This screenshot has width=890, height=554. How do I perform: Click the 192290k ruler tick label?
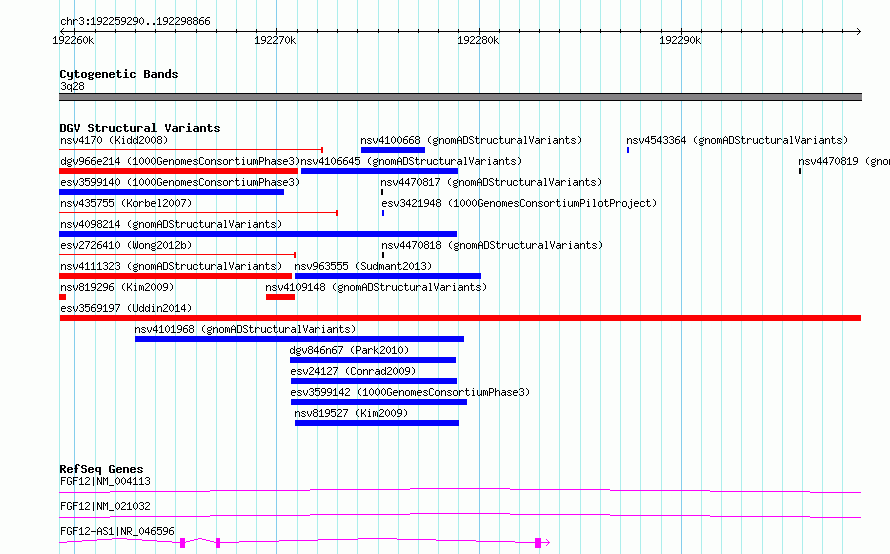680,40
